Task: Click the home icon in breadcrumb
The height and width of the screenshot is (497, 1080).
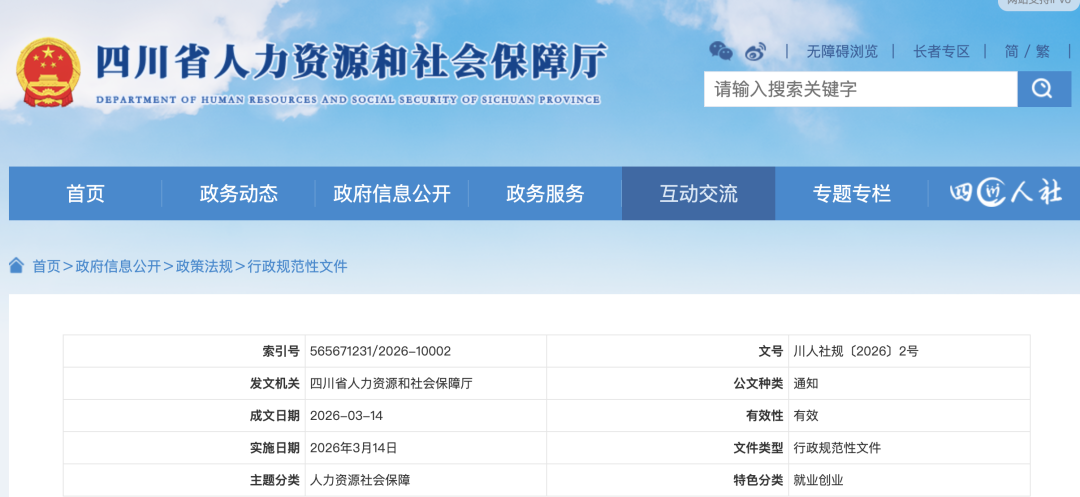Action: point(17,266)
